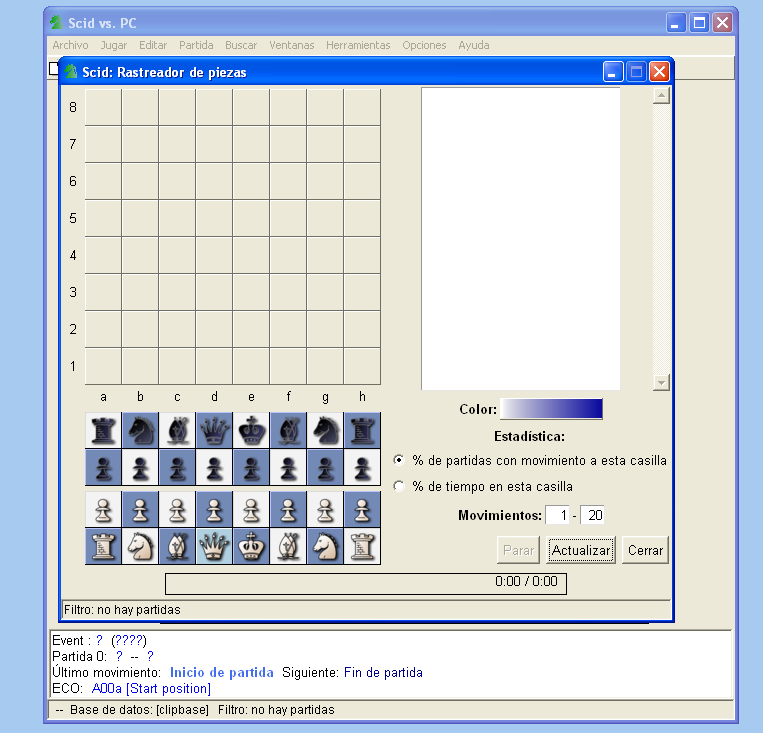Select the highlighted white queen piece
This screenshot has width=763, height=733.
point(214,546)
